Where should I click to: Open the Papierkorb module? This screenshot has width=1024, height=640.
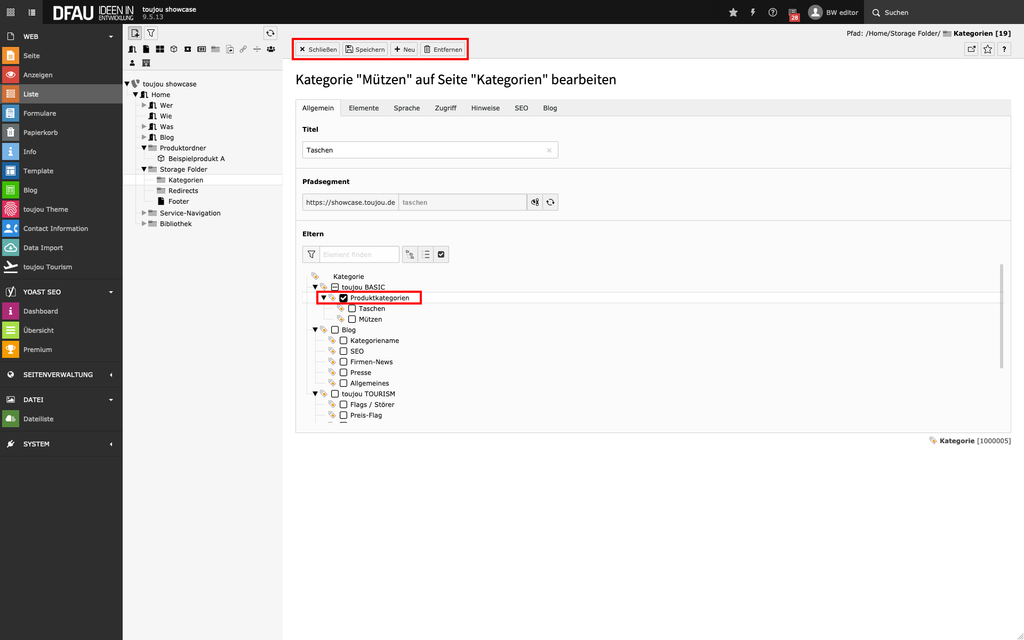[x=40, y=132]
